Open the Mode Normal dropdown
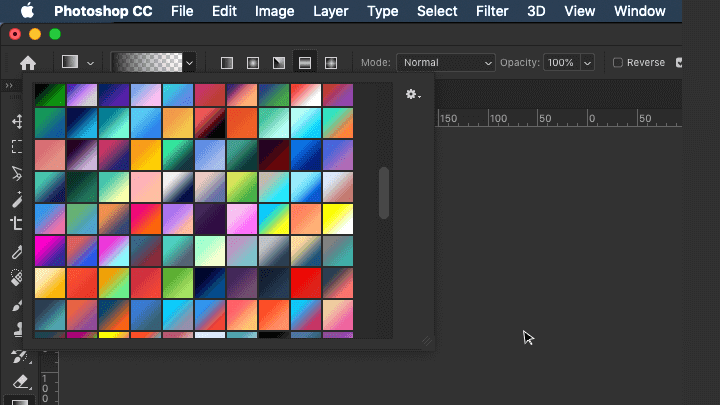Image resolution: width=720 pixels, height=405 pixels. (x=445, y=62)
